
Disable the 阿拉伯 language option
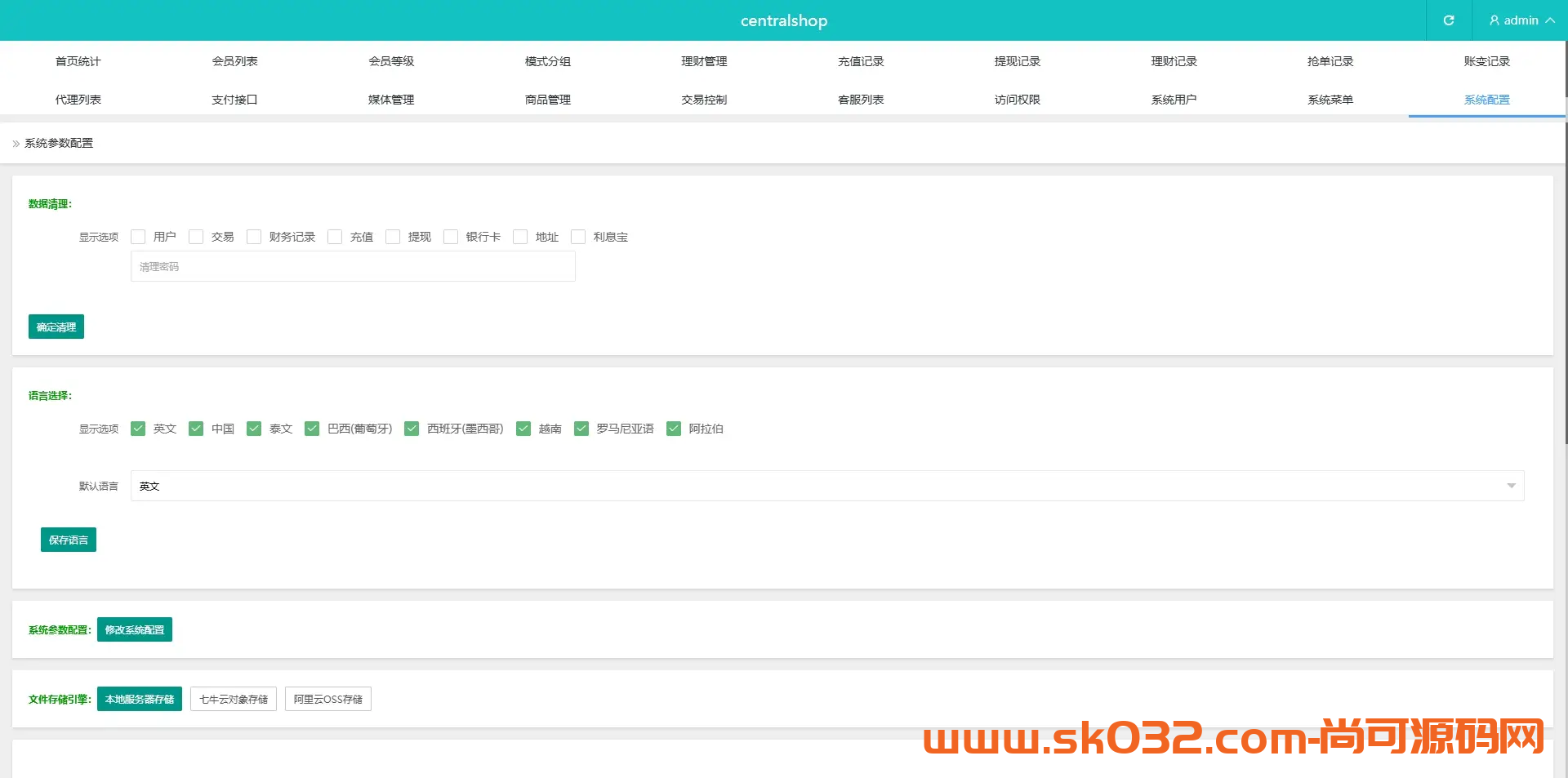click(x=674, y=429)
